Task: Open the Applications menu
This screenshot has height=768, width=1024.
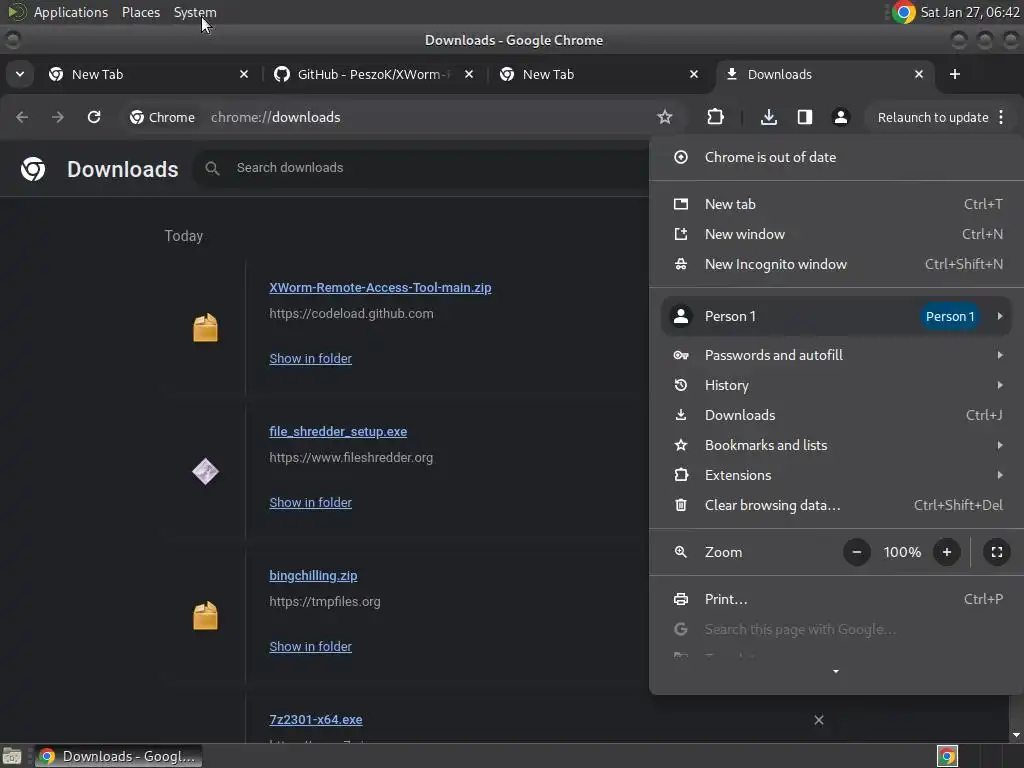Action: coord(71,12)
